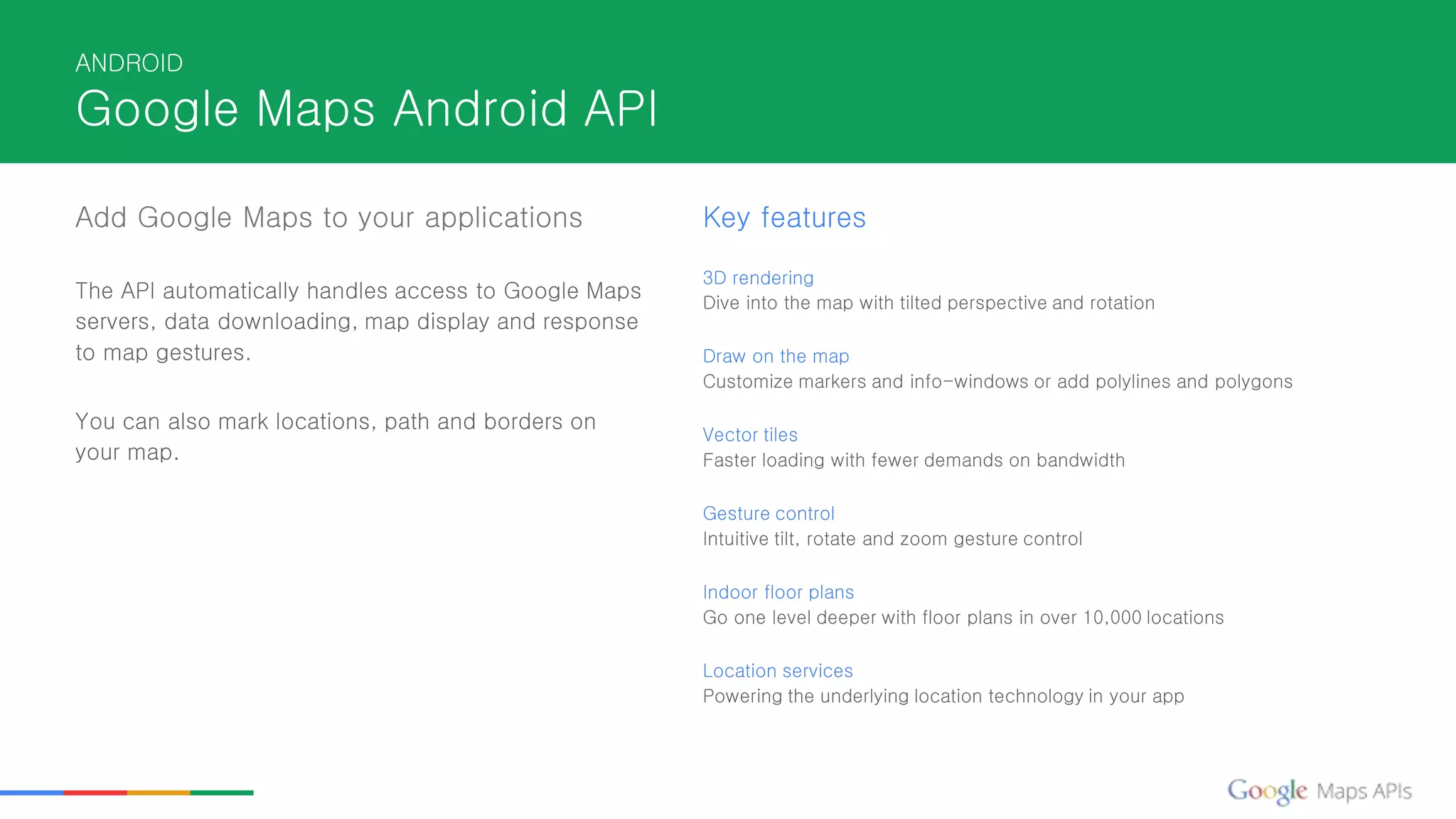This screenshot has width=1456, height=819.
Task: Click the Google Maps APIs logo
Action: click(1319, 791)
